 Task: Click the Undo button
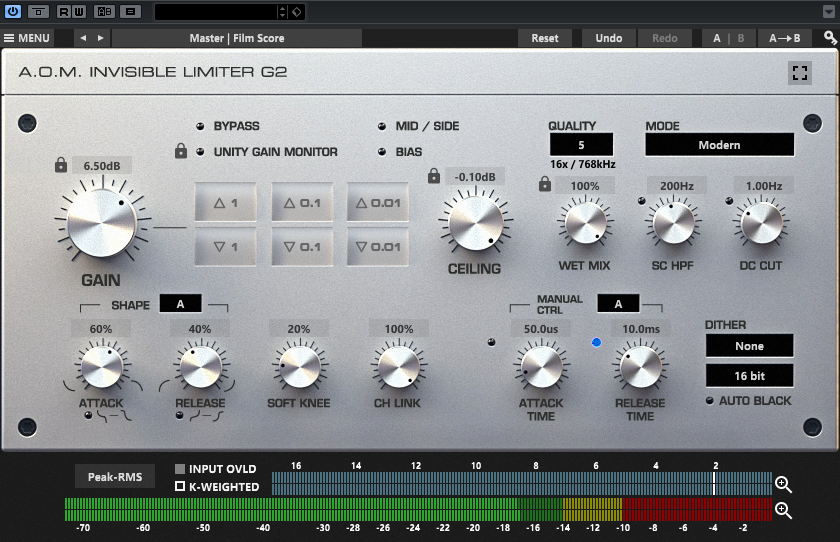[x=609, y=38]
